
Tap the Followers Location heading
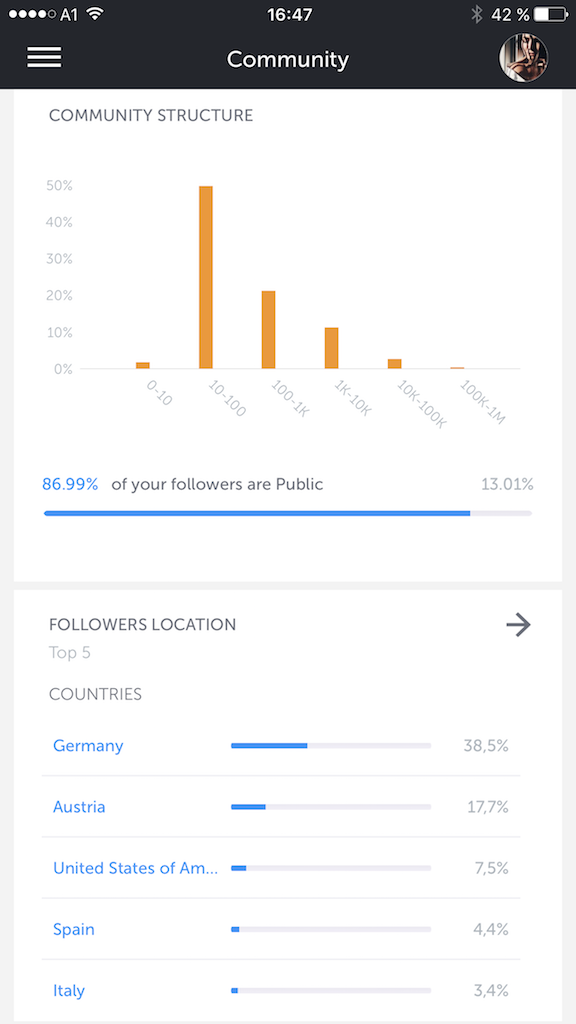(142, 624)
